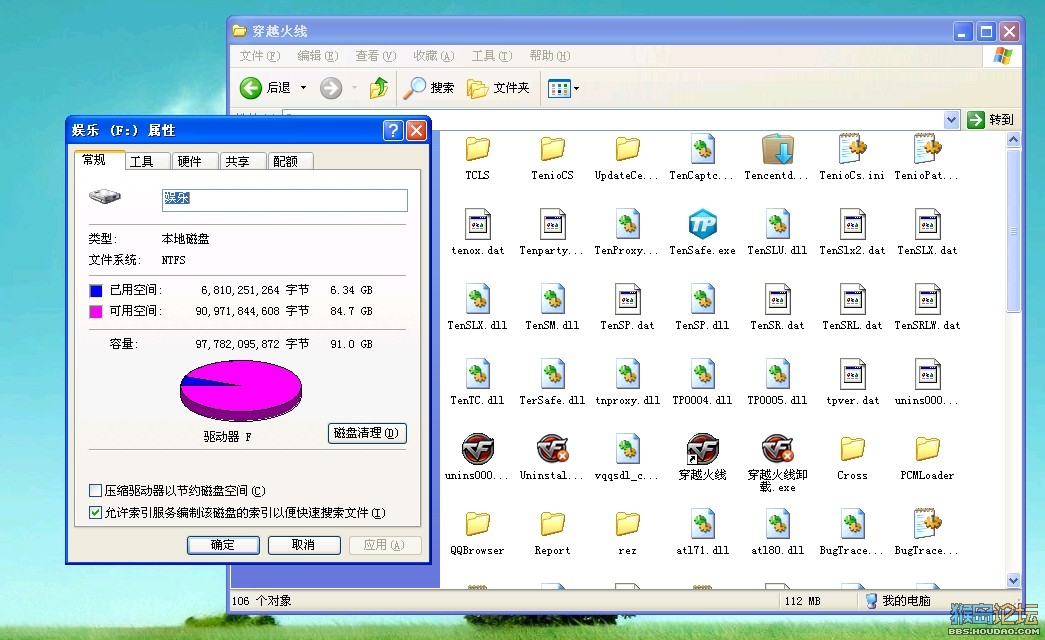
Task: Select the 穿越火线卸载.exe icon
Action: pos(777,449)
